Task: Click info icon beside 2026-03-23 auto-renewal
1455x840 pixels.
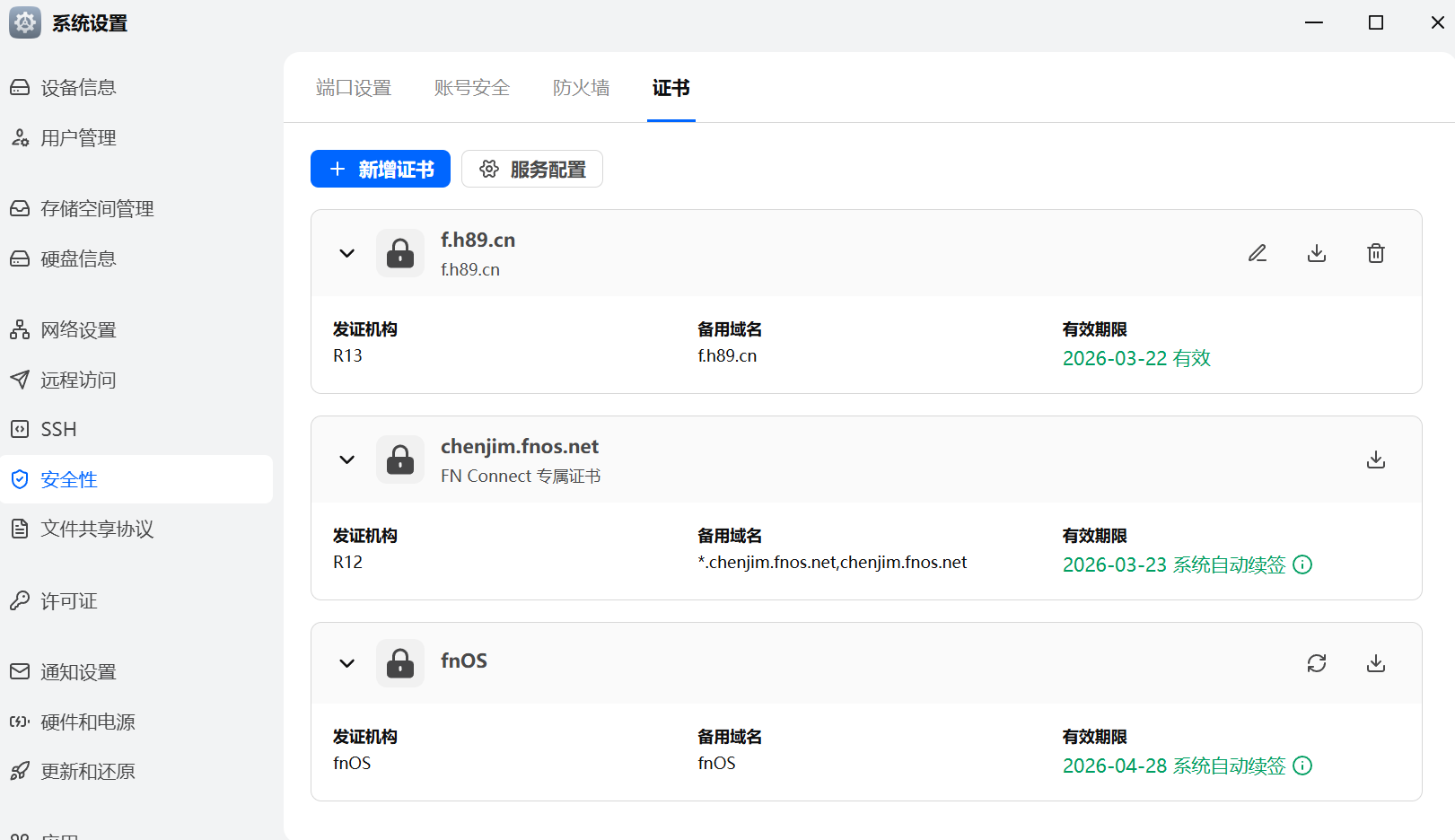Action: click(1302, 564)
